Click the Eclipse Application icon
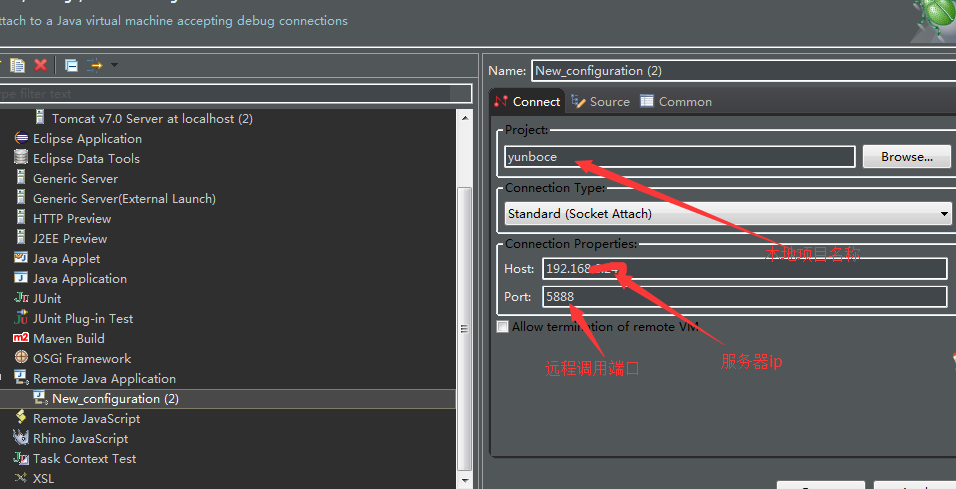The image size is (956, 489). 21,138
